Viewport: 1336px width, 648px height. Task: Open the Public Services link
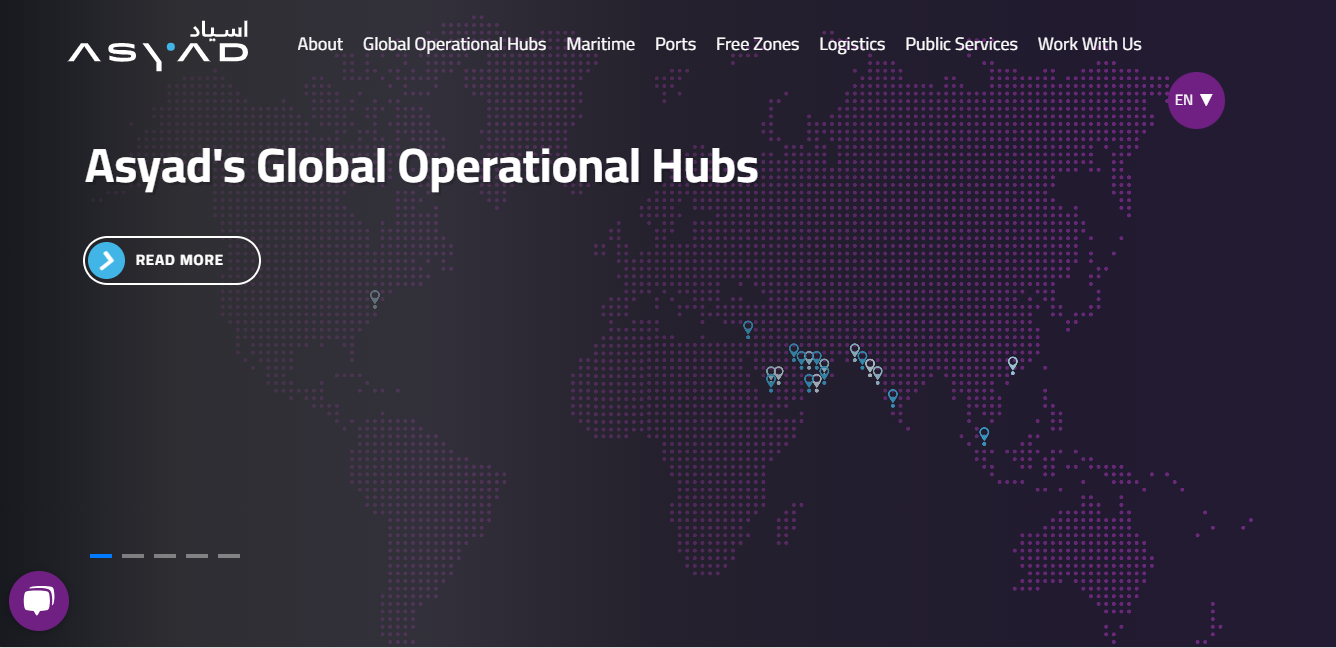[x=961, y=44]
